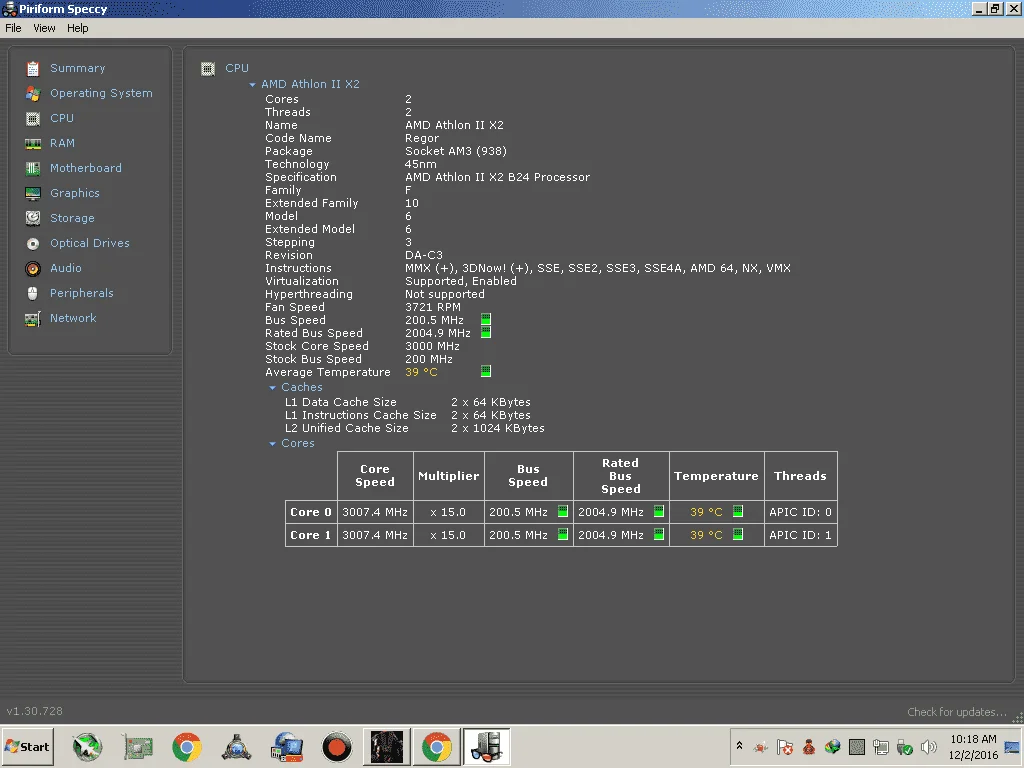Click the APIC ID: 0 cell

800,512
